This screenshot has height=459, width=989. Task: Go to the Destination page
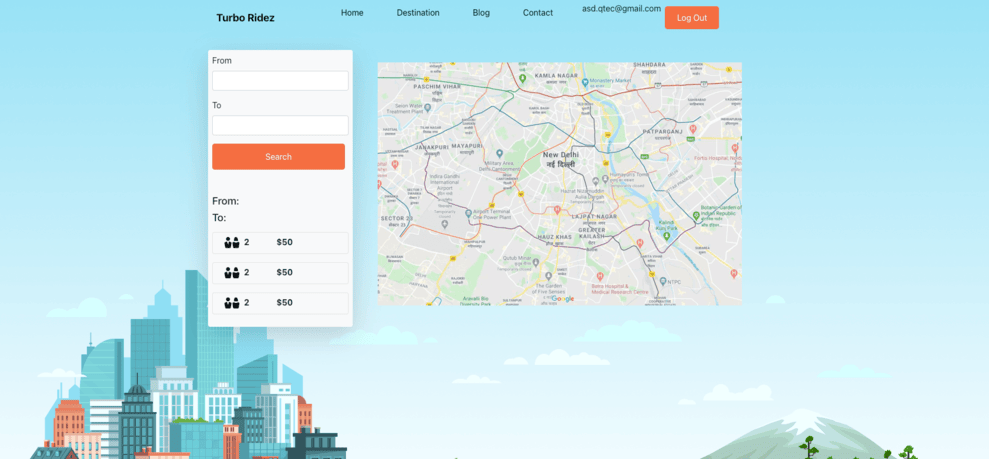[418, 13]
